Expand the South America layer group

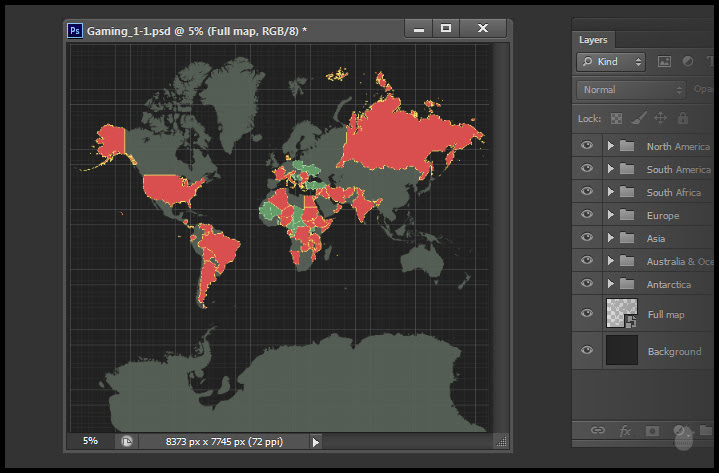click(610, 169)
